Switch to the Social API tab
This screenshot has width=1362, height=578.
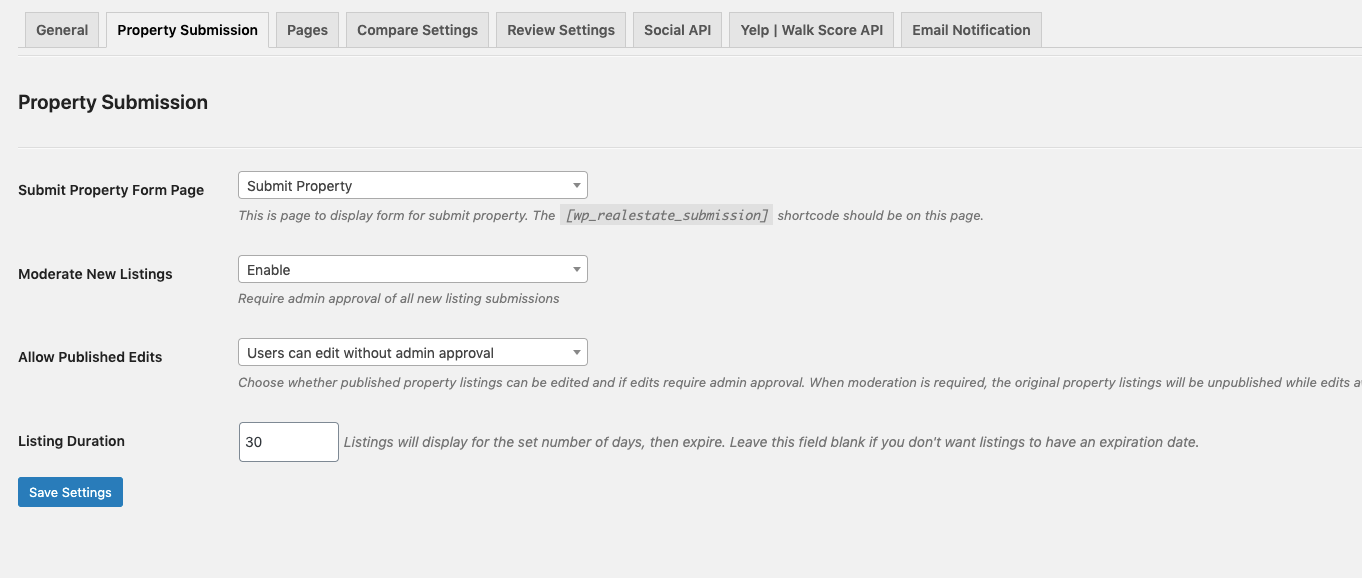point(677,30)
